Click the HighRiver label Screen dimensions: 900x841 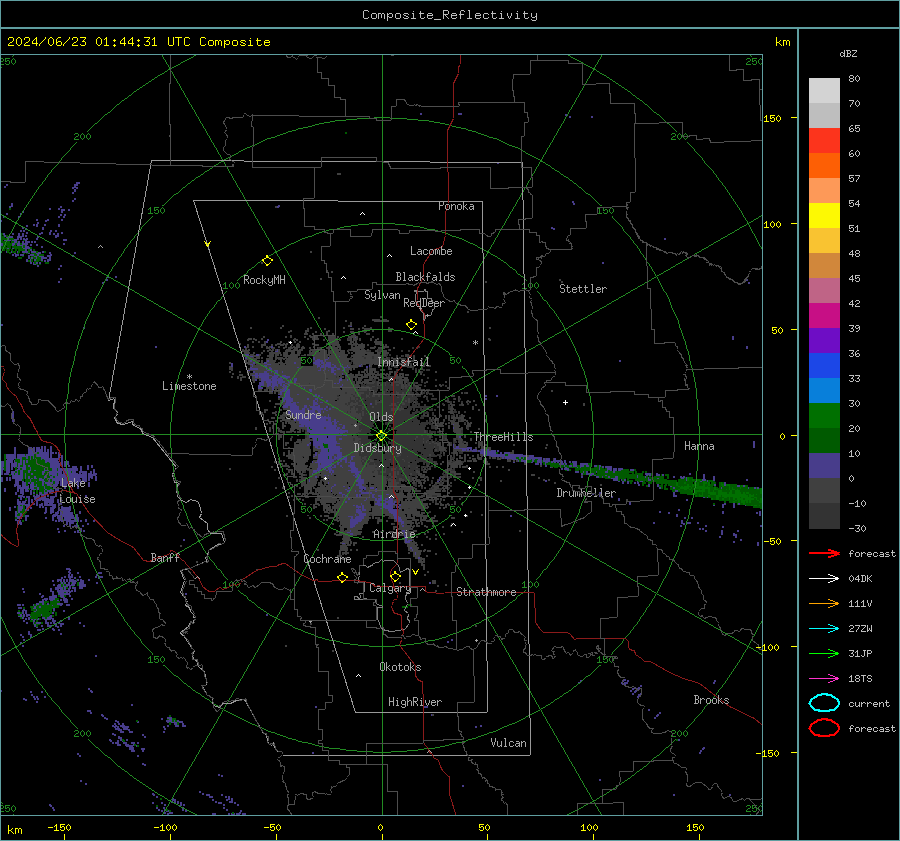coord(415,702)
